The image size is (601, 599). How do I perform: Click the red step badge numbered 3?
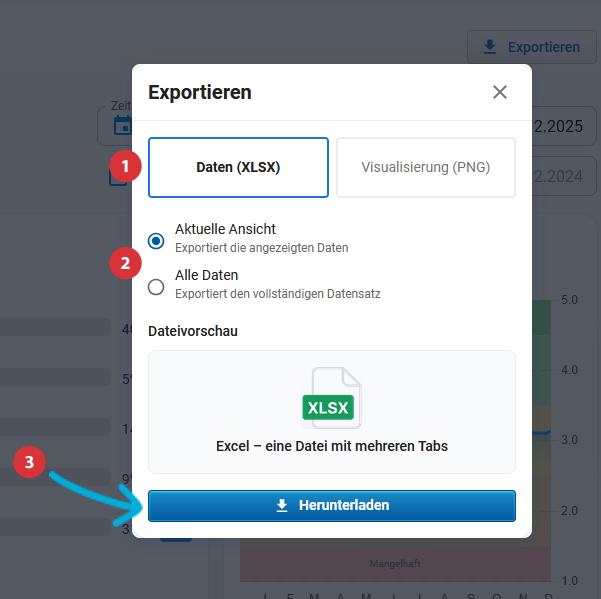[x=30, y=462]
